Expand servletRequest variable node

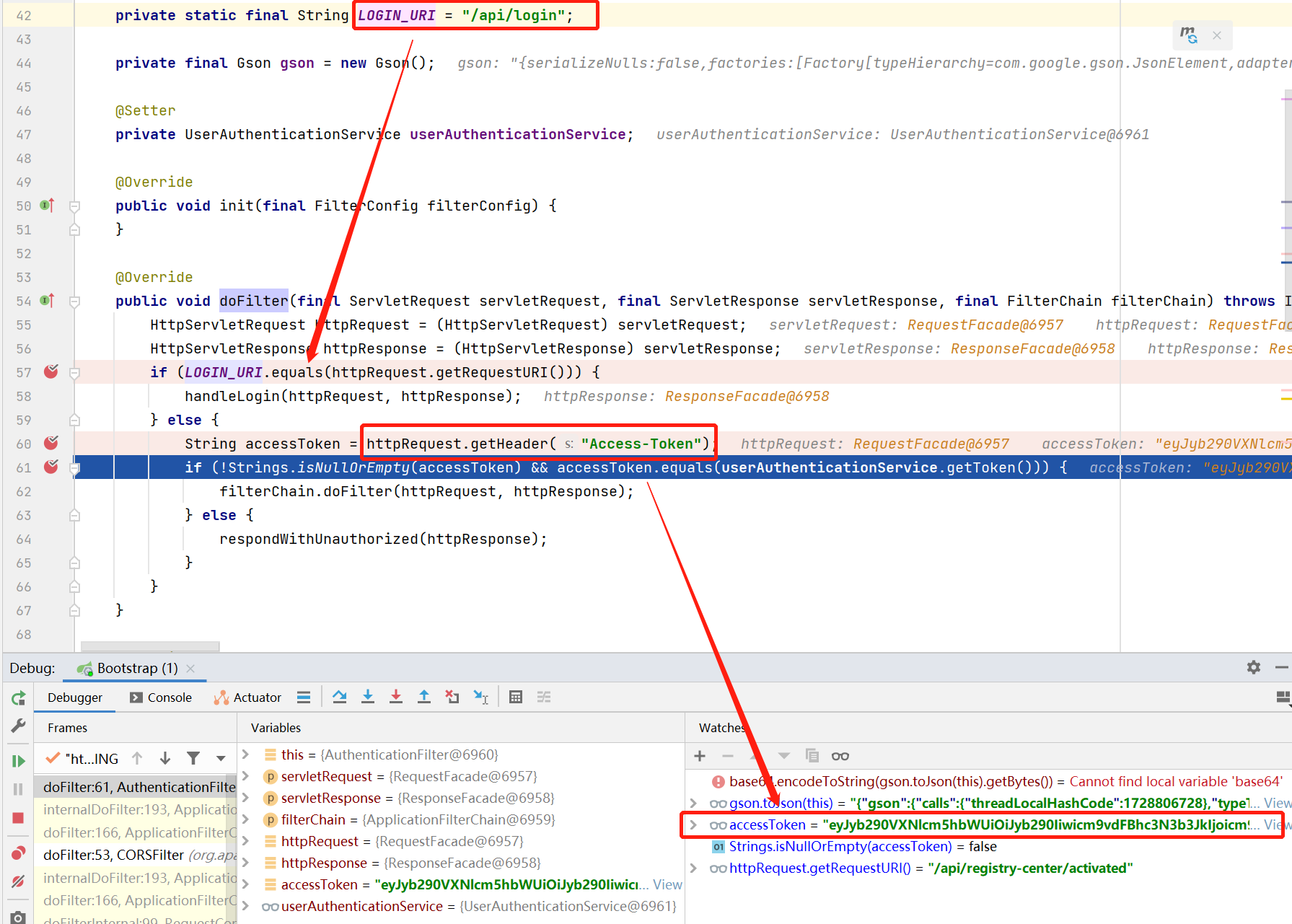coord(245,776)
